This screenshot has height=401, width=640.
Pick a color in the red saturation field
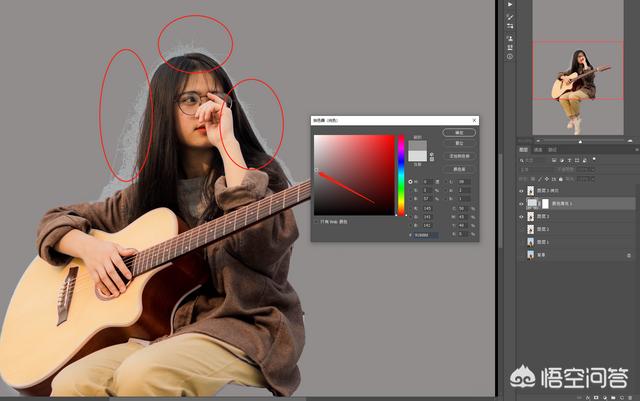point(354,175)
